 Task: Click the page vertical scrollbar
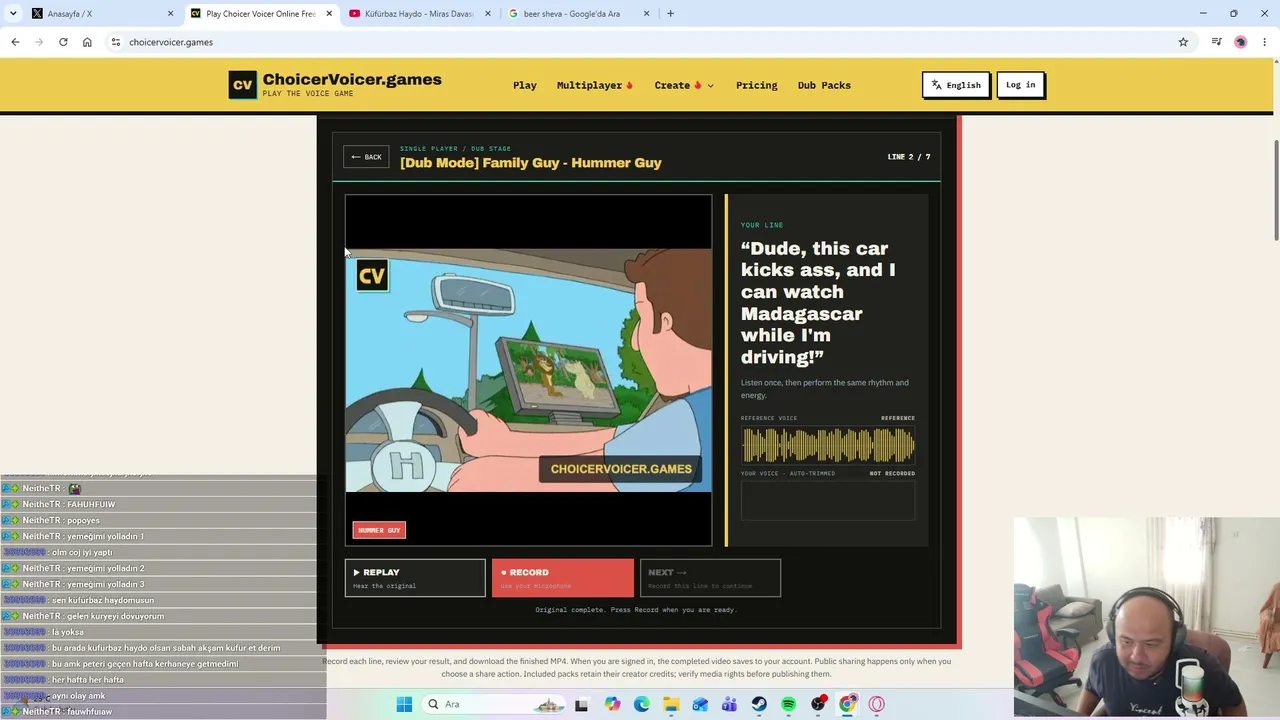[x=1276, y=190]
